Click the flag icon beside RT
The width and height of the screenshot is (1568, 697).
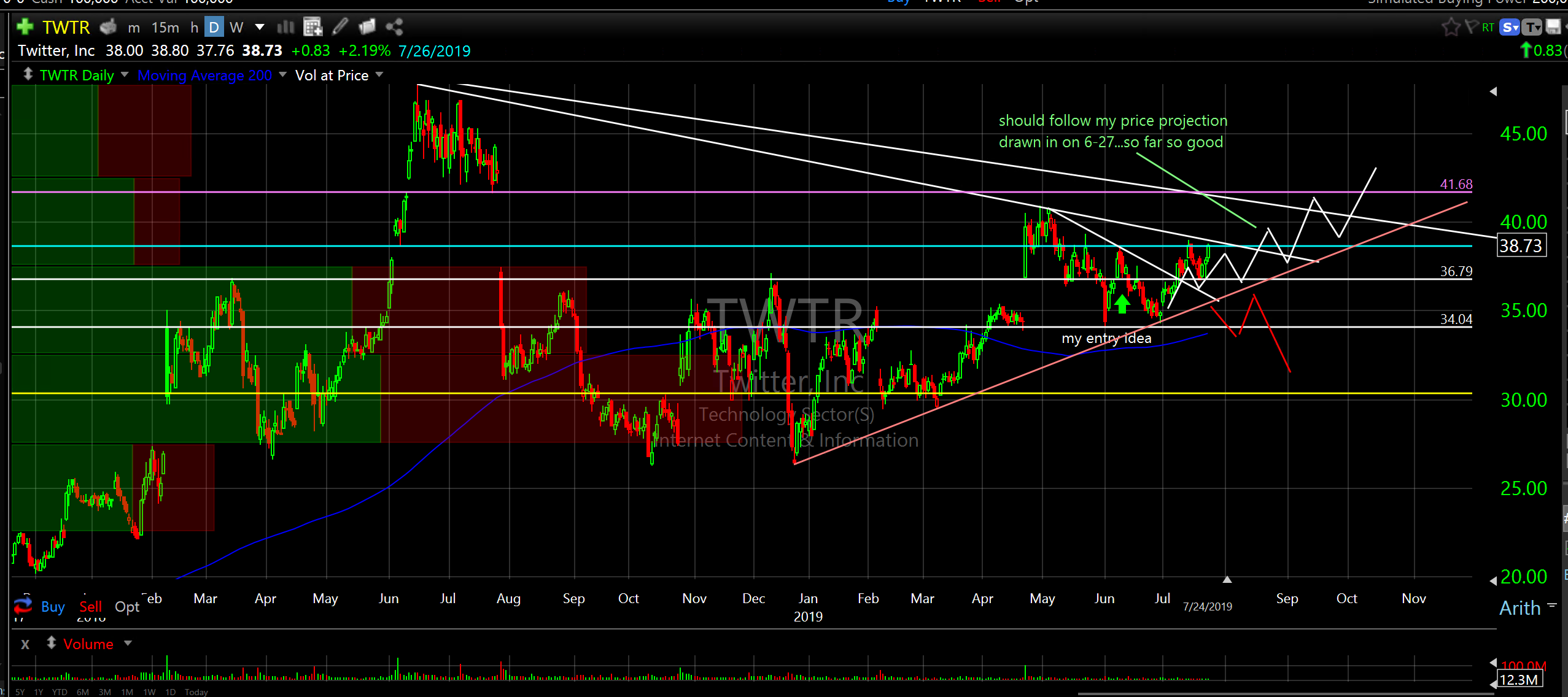click(1471, 27)
